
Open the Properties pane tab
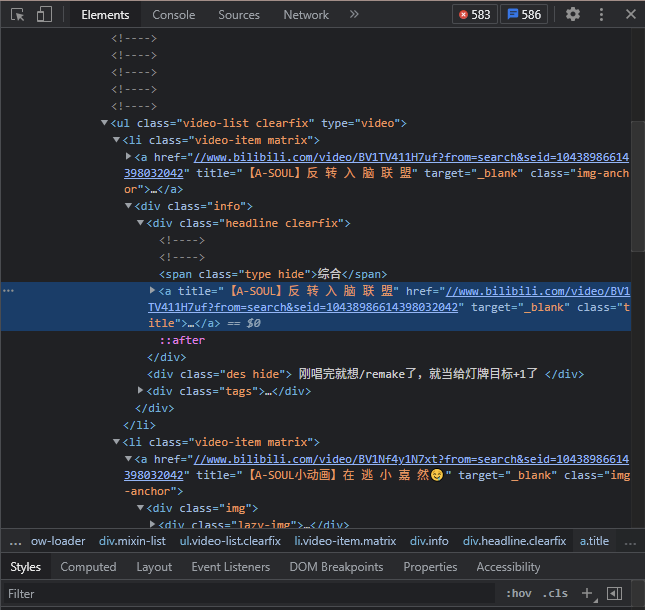point(430,566)
